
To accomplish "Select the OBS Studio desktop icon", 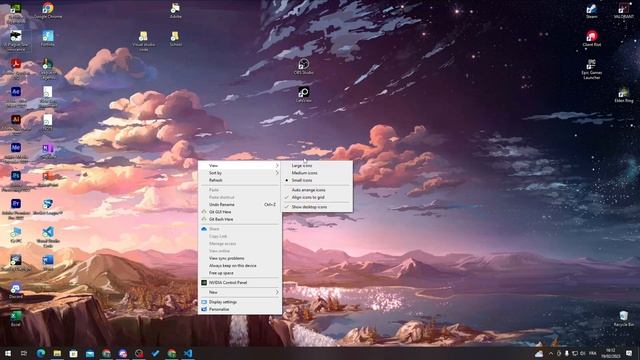I will [303, 67].
